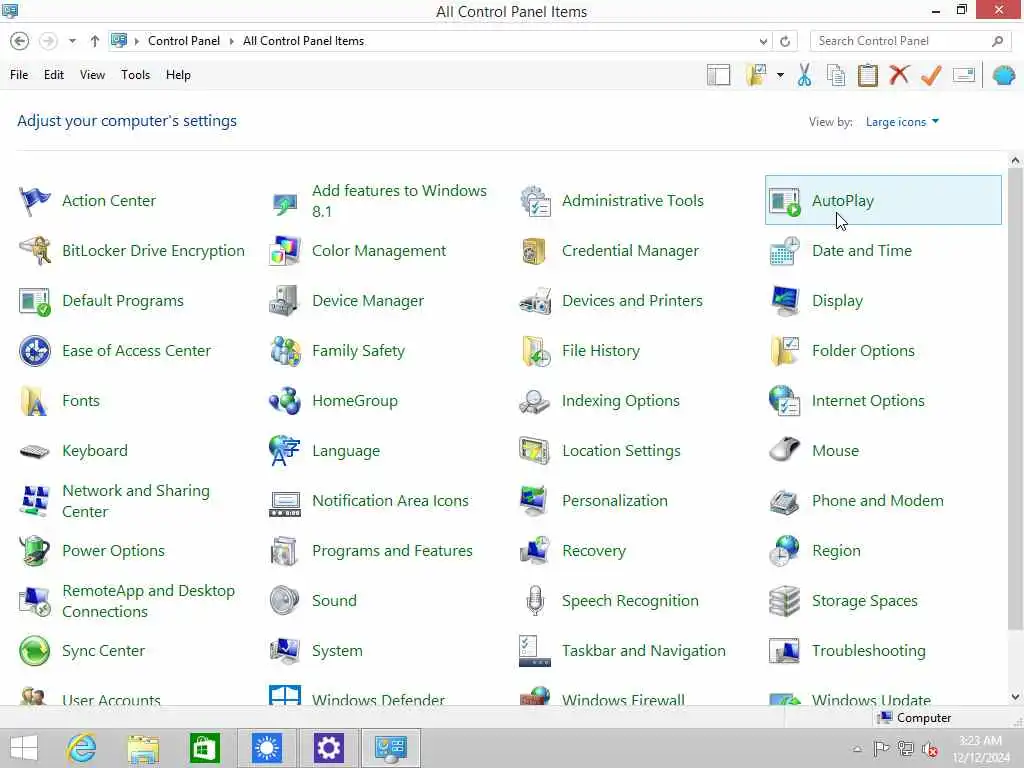This screenshot has height=768, width=1024.
Task: Open the View by Large icons dropdown
Action: coord(902,122)
